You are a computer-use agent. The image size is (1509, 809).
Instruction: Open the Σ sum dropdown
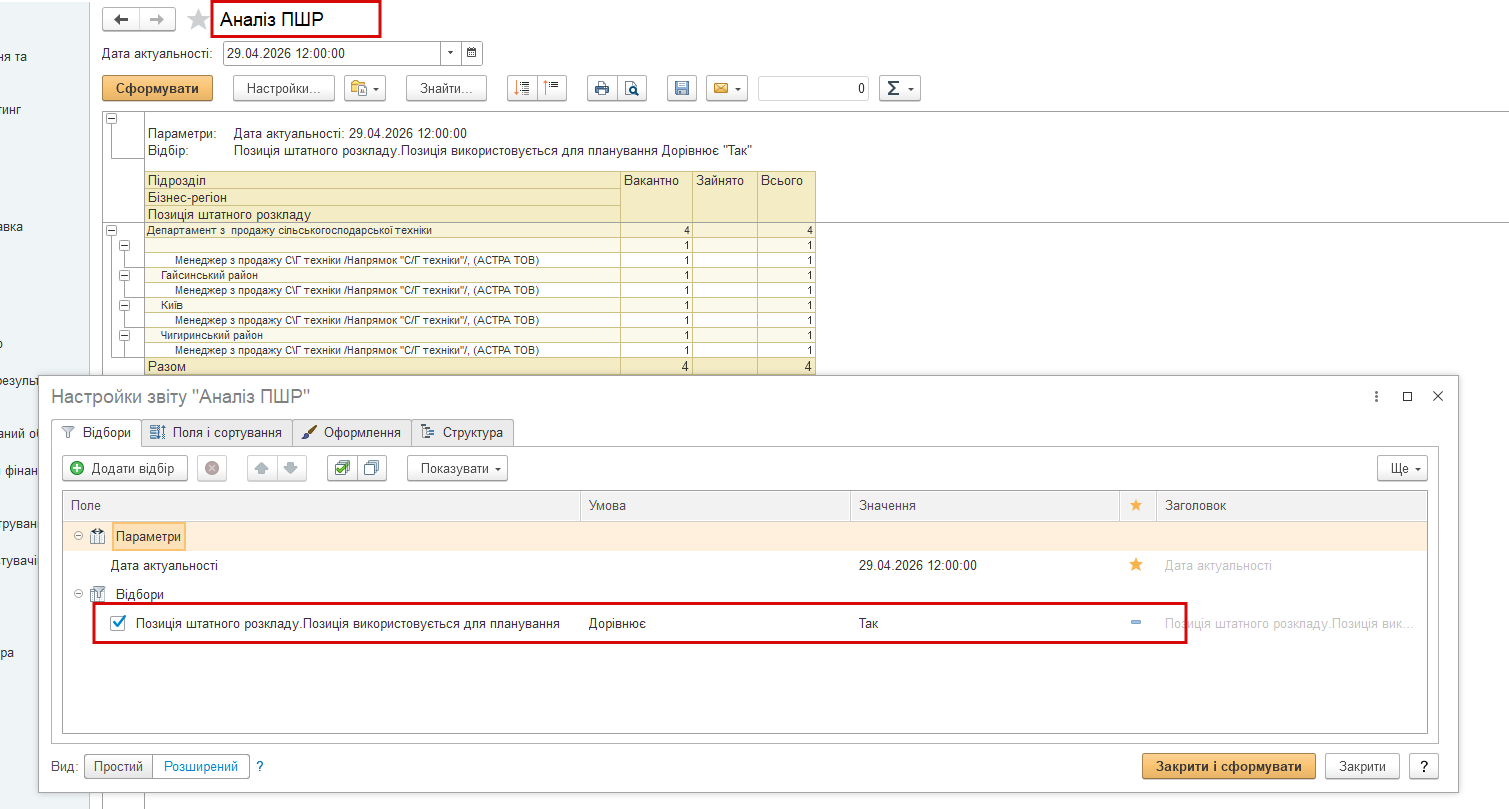[x=899, y=88]
